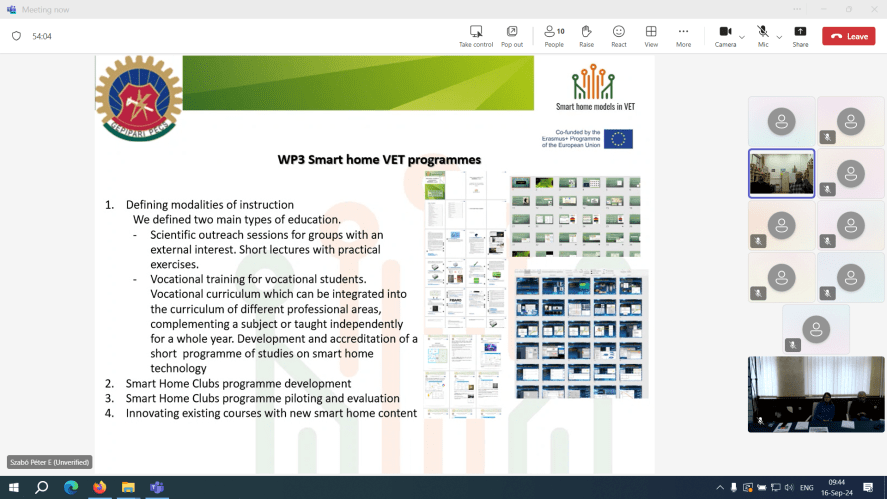Screen dimensions: 887x499
Task: Open the View layout options
Action: 651,36
